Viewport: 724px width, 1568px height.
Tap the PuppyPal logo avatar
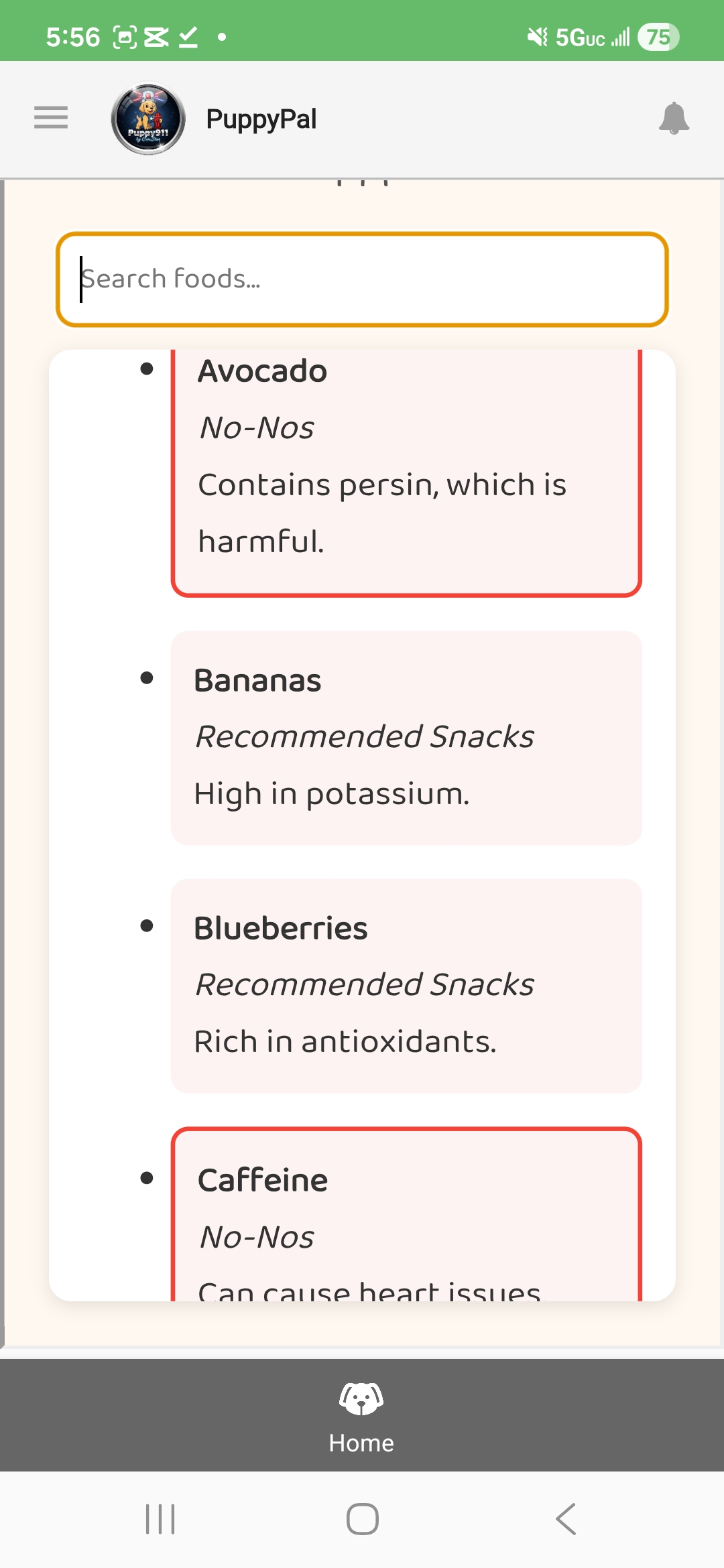[148, 119]
